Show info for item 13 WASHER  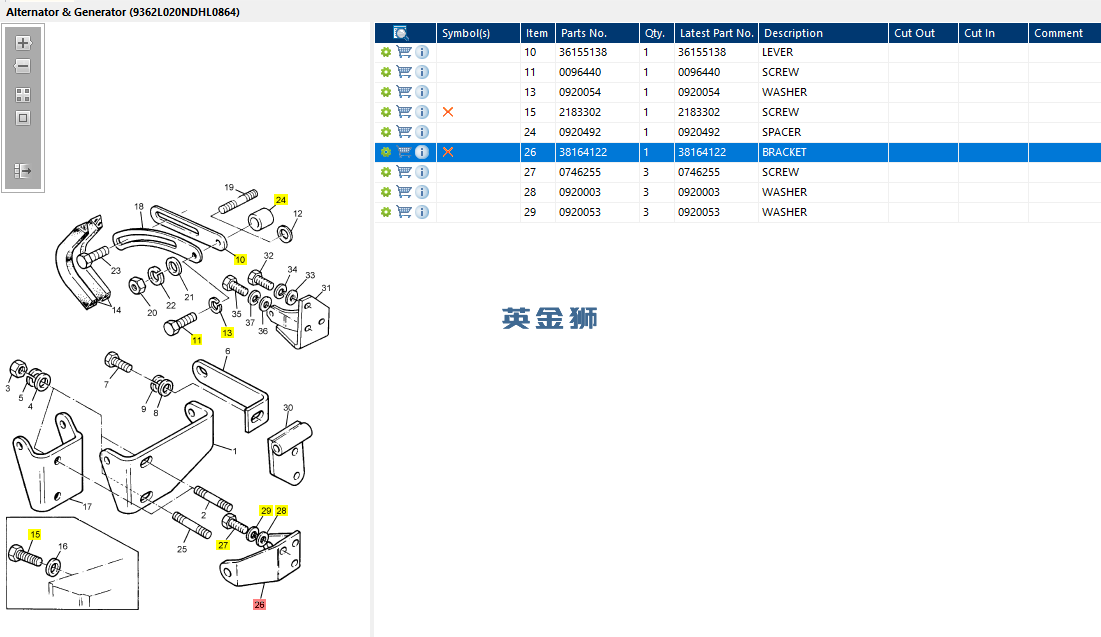(x=422, y=92)
